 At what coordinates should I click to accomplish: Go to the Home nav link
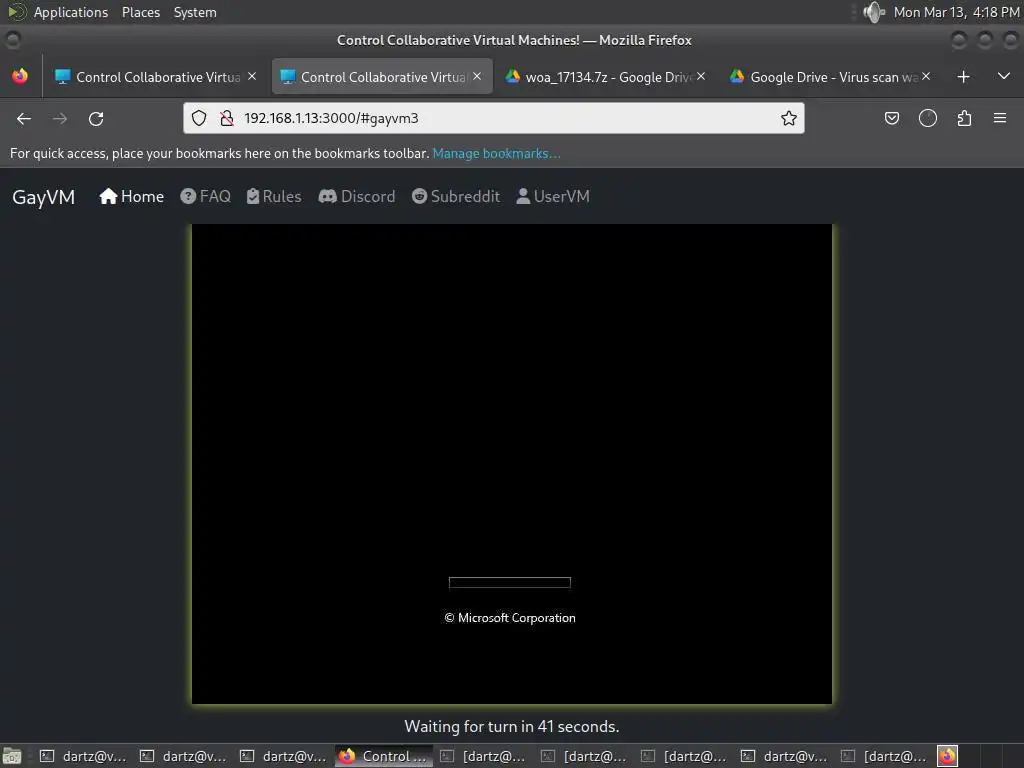coord(131,197)
